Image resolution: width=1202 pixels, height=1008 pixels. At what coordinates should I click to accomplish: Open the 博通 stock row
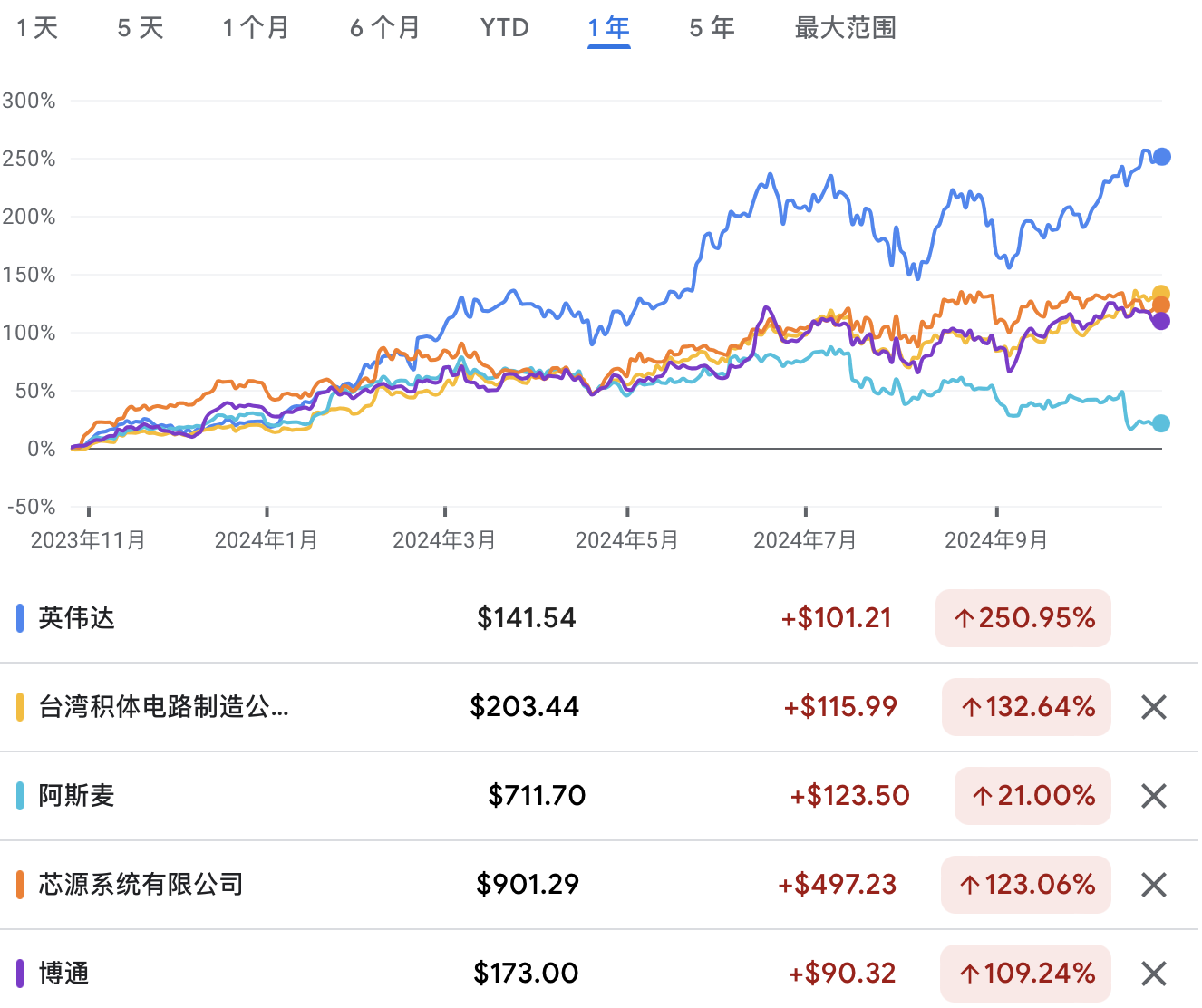click(x=599, y=974)
